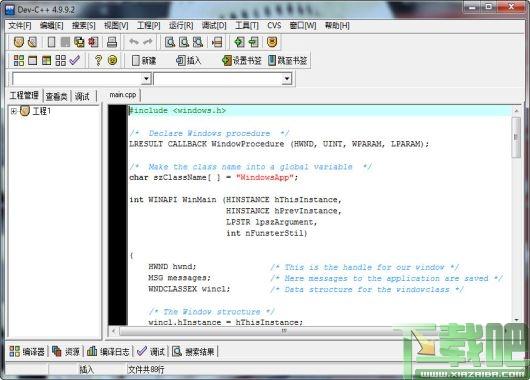Open the 工具[T] menu
This screenshot has height=380, width=530.
click(247, 26)
